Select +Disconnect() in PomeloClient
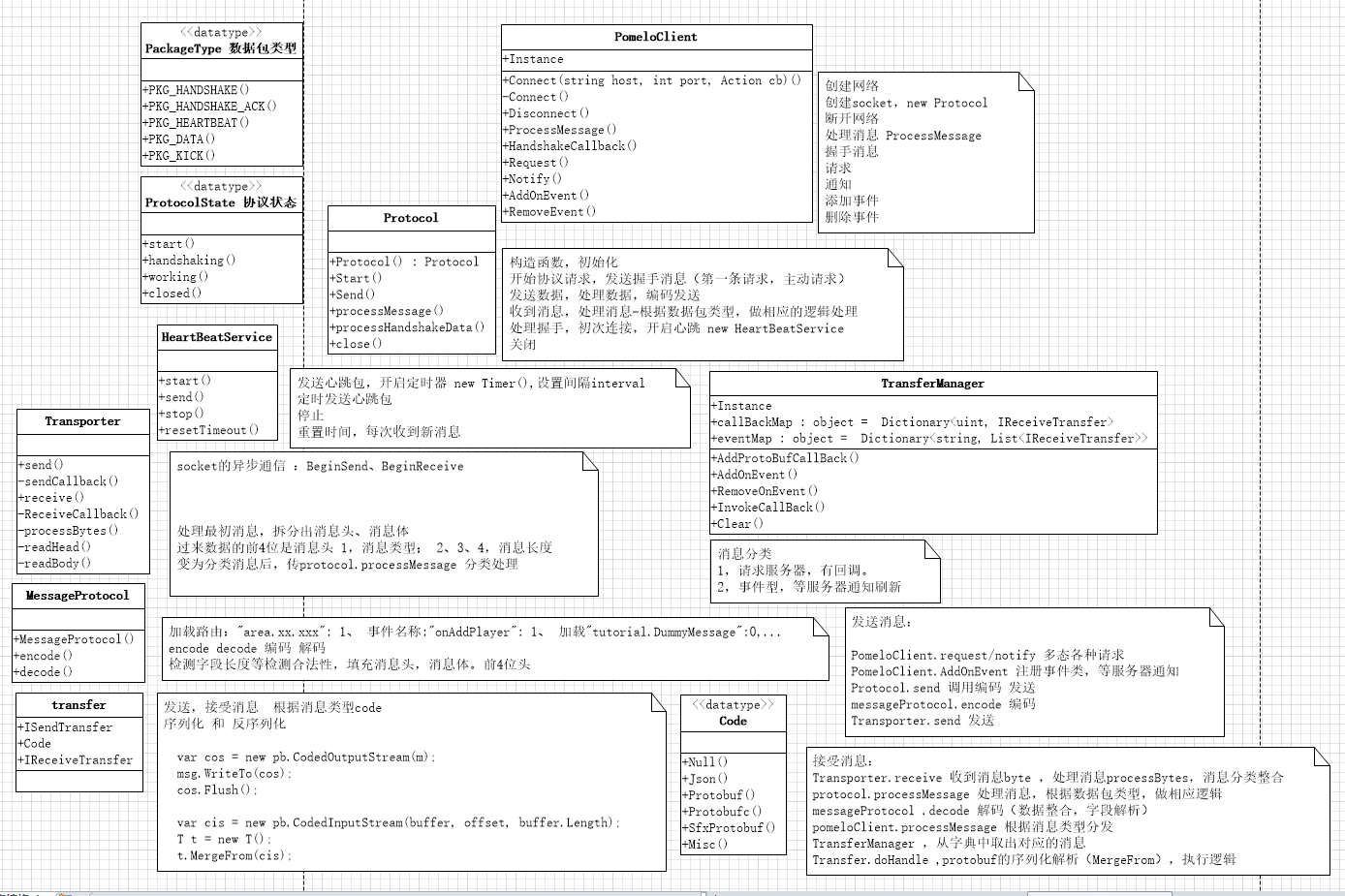 (x=547, y=114)
